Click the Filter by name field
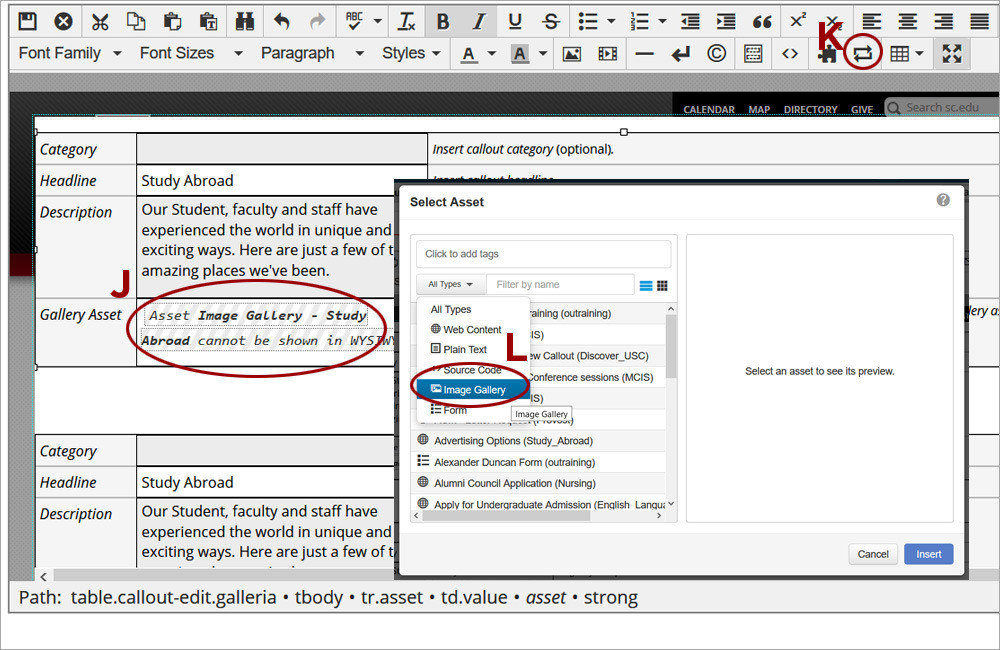 click(561, 284)
